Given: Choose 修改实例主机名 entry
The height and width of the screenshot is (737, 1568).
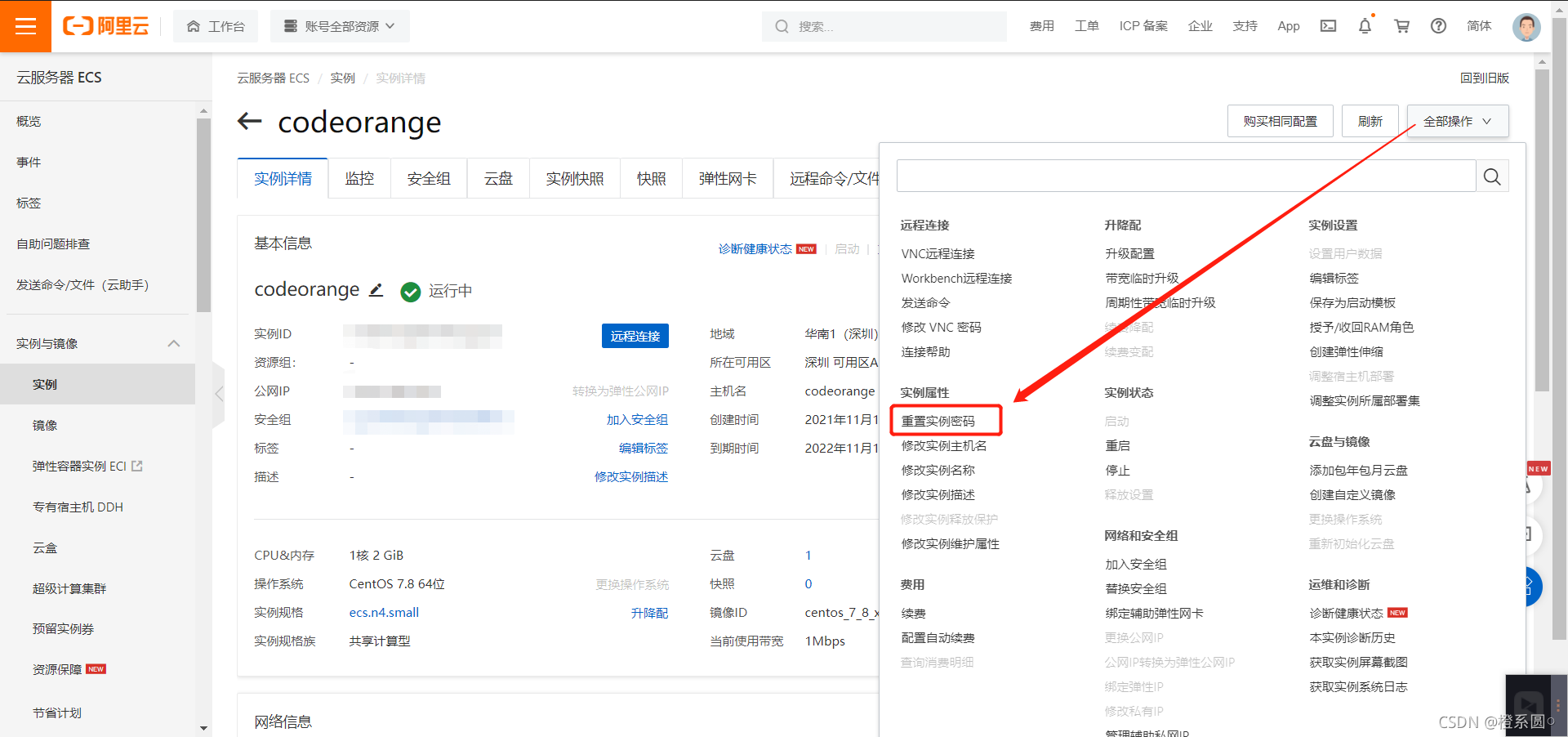Looking at the screenshot, I should [944, 446].
